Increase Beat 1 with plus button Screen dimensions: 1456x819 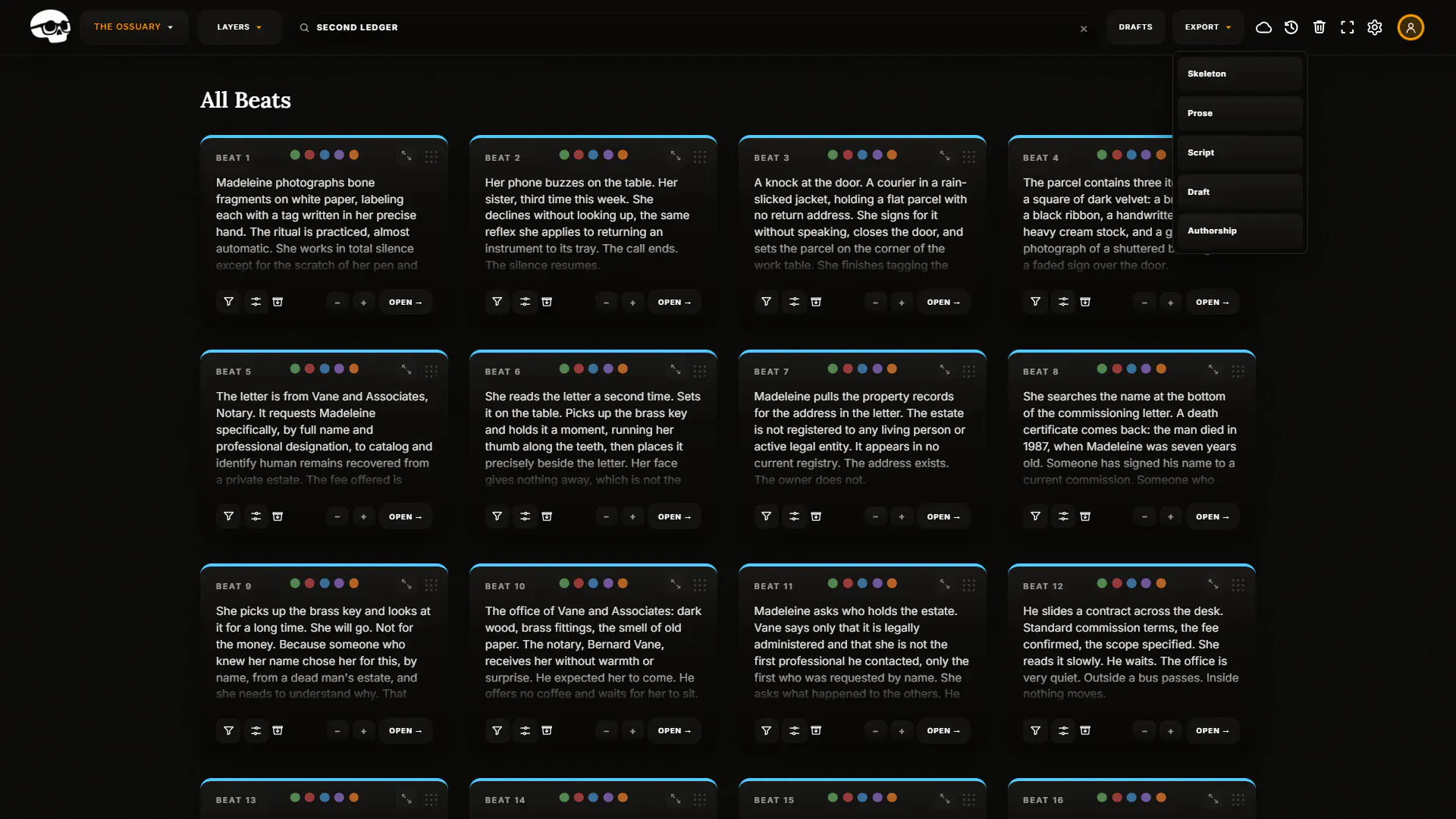pyautogui.click(x=363, y=303)
